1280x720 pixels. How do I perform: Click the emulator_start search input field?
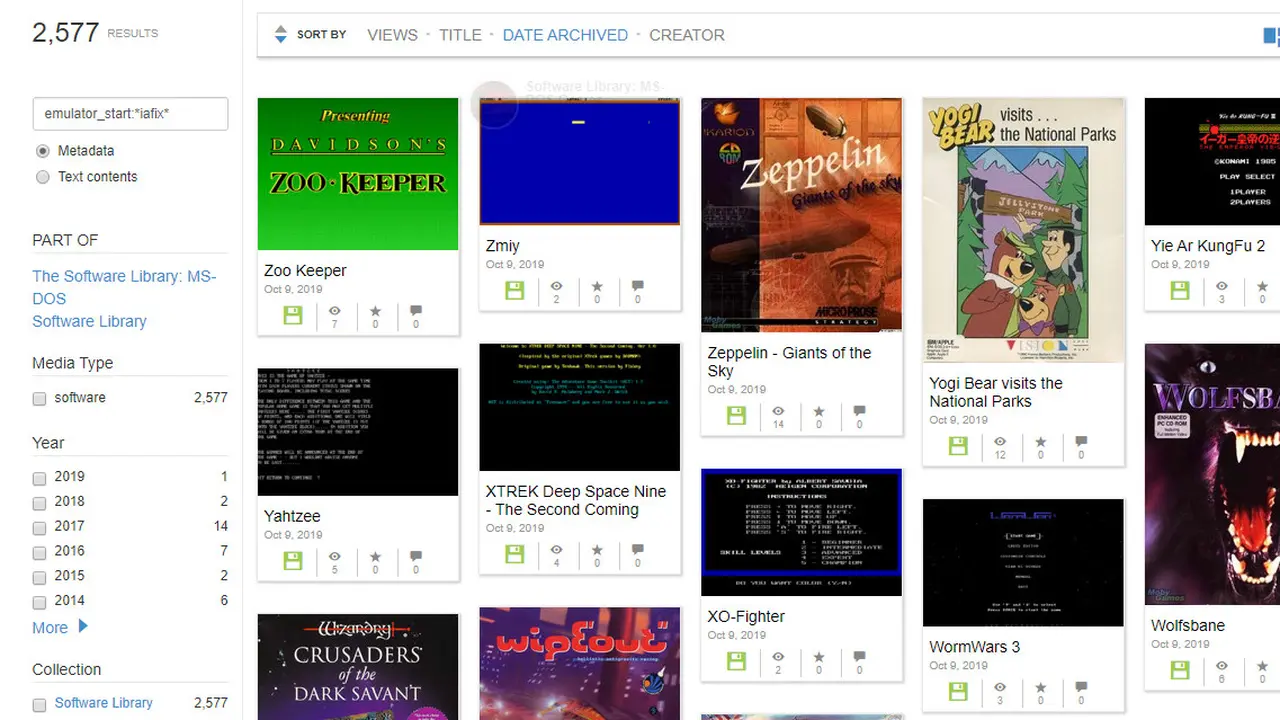click(x=130, y=114)
